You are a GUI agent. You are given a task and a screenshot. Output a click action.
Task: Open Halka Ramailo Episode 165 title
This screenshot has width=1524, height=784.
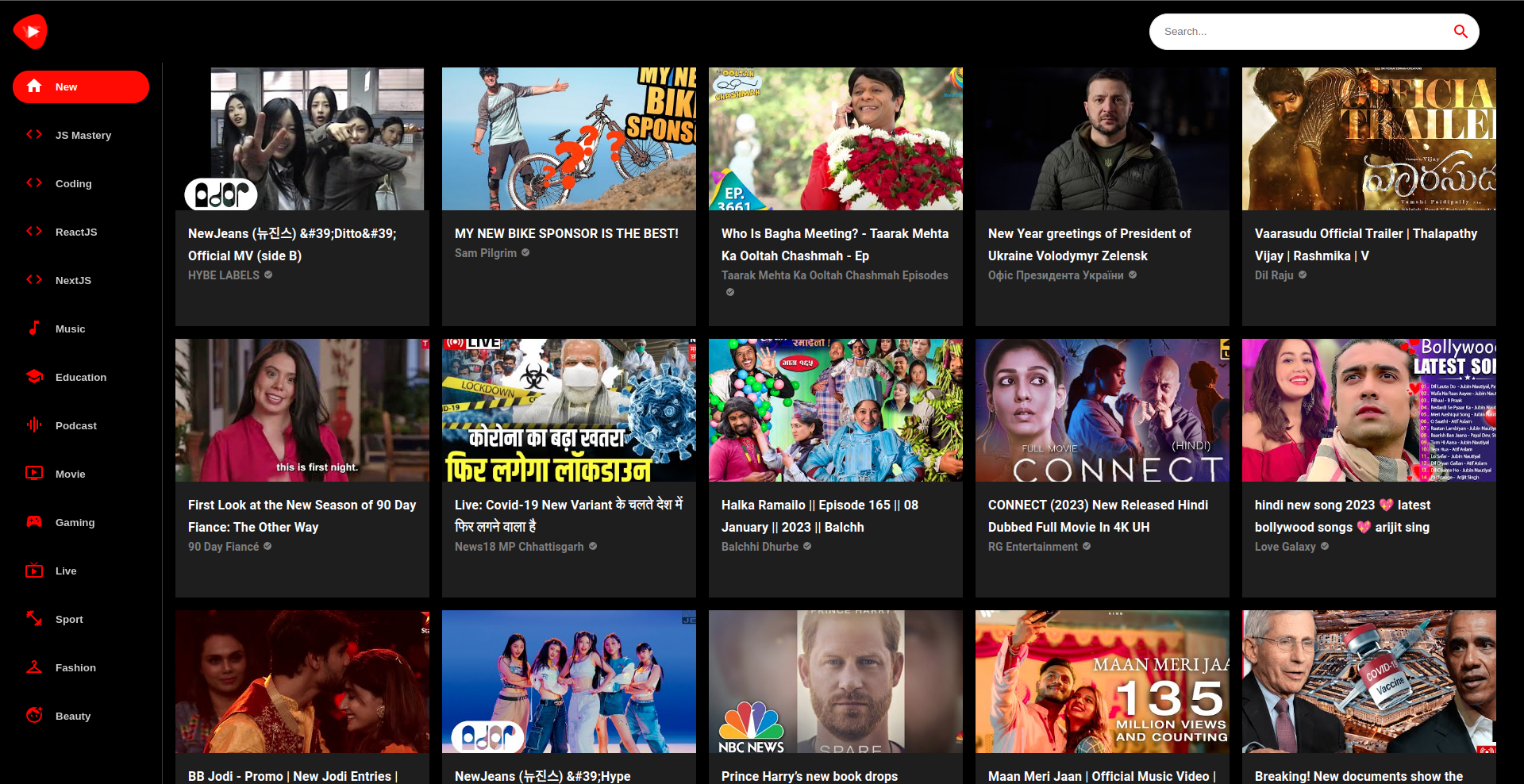click(820, 516)
